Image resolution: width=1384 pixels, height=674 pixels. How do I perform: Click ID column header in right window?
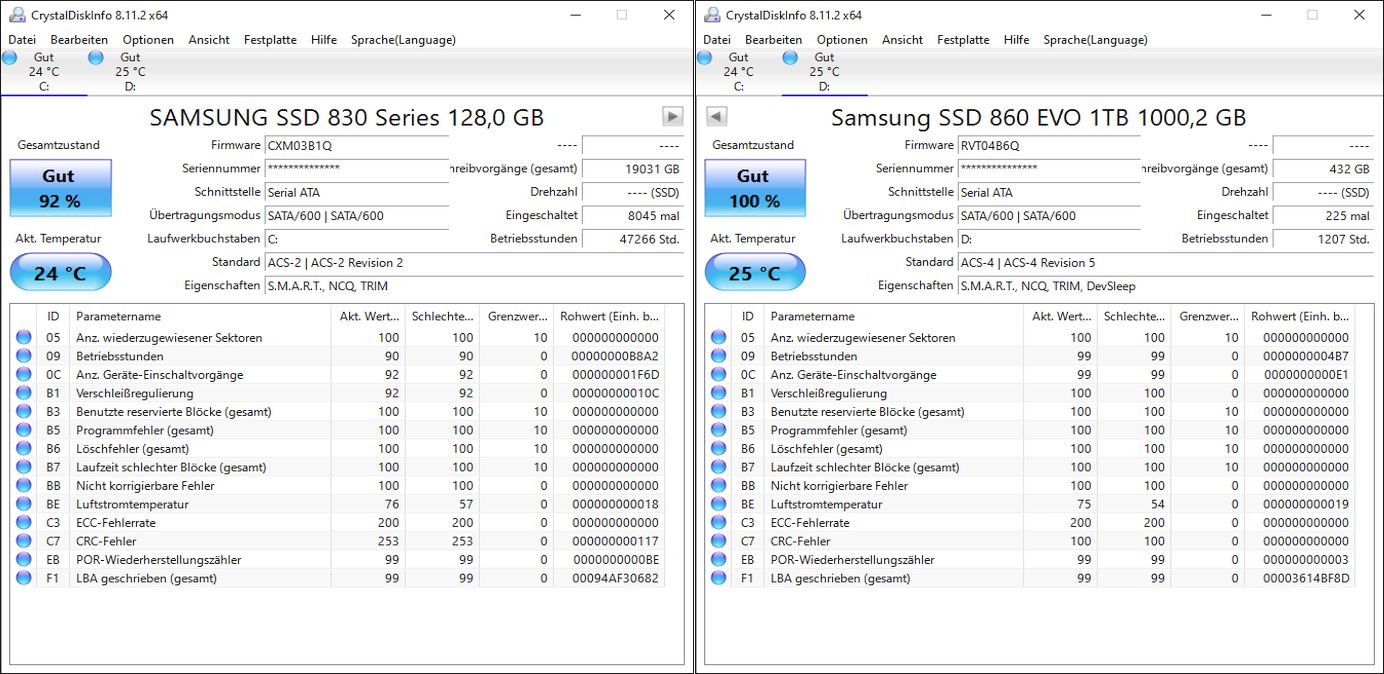click(x=748, y=316)
